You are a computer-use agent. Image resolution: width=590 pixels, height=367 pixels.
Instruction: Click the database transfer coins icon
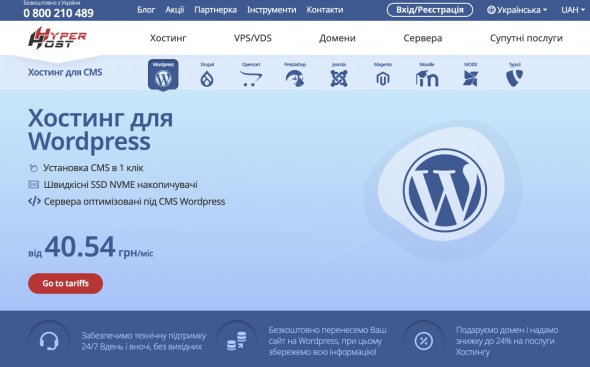click(237, 341)
